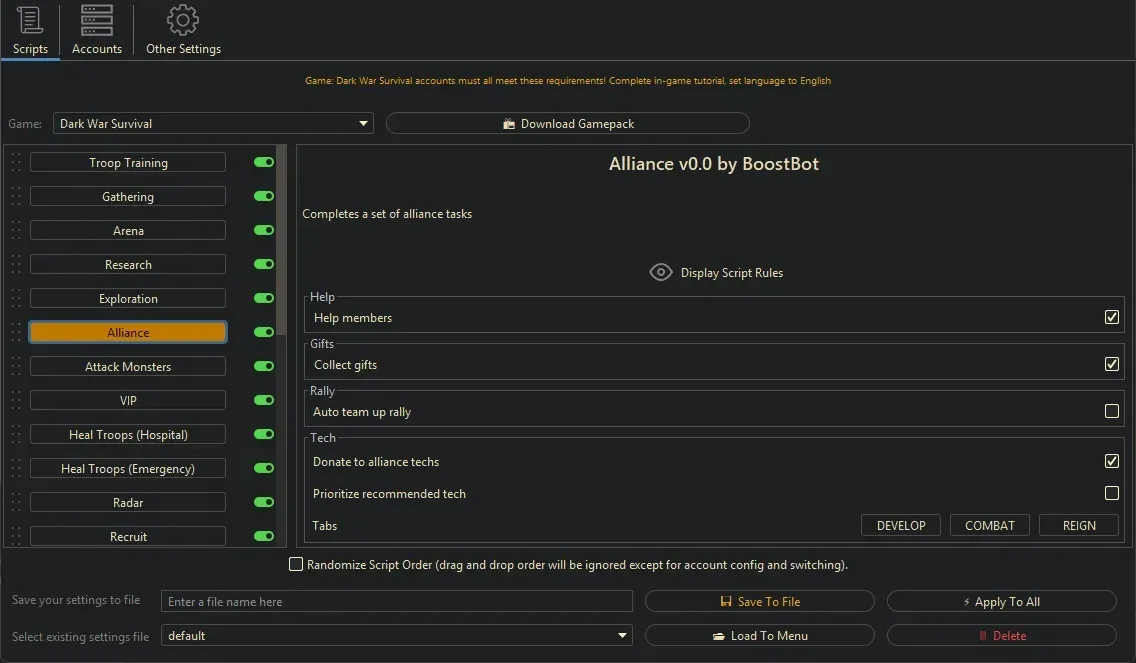Click the Display Script Rules label
Viewport: 1136px width, 663px height.
pos(732,272)
